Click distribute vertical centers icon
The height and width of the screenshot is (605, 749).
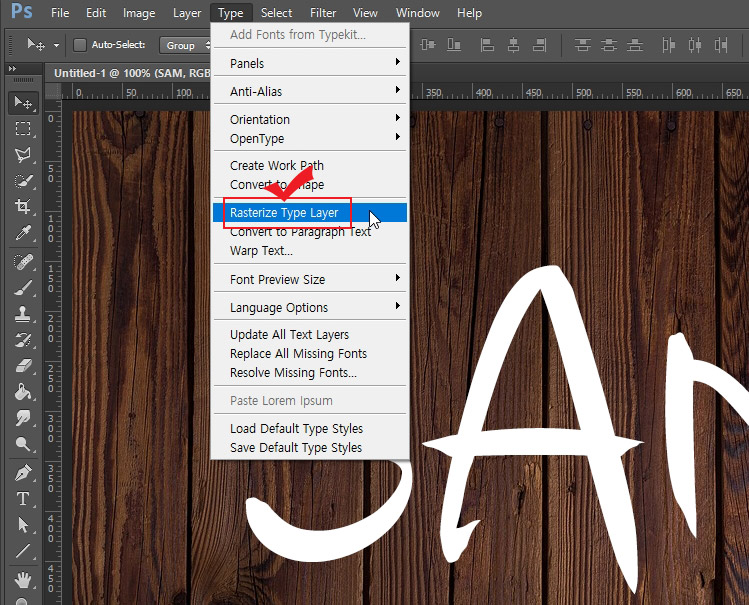[x=609, y=45]
